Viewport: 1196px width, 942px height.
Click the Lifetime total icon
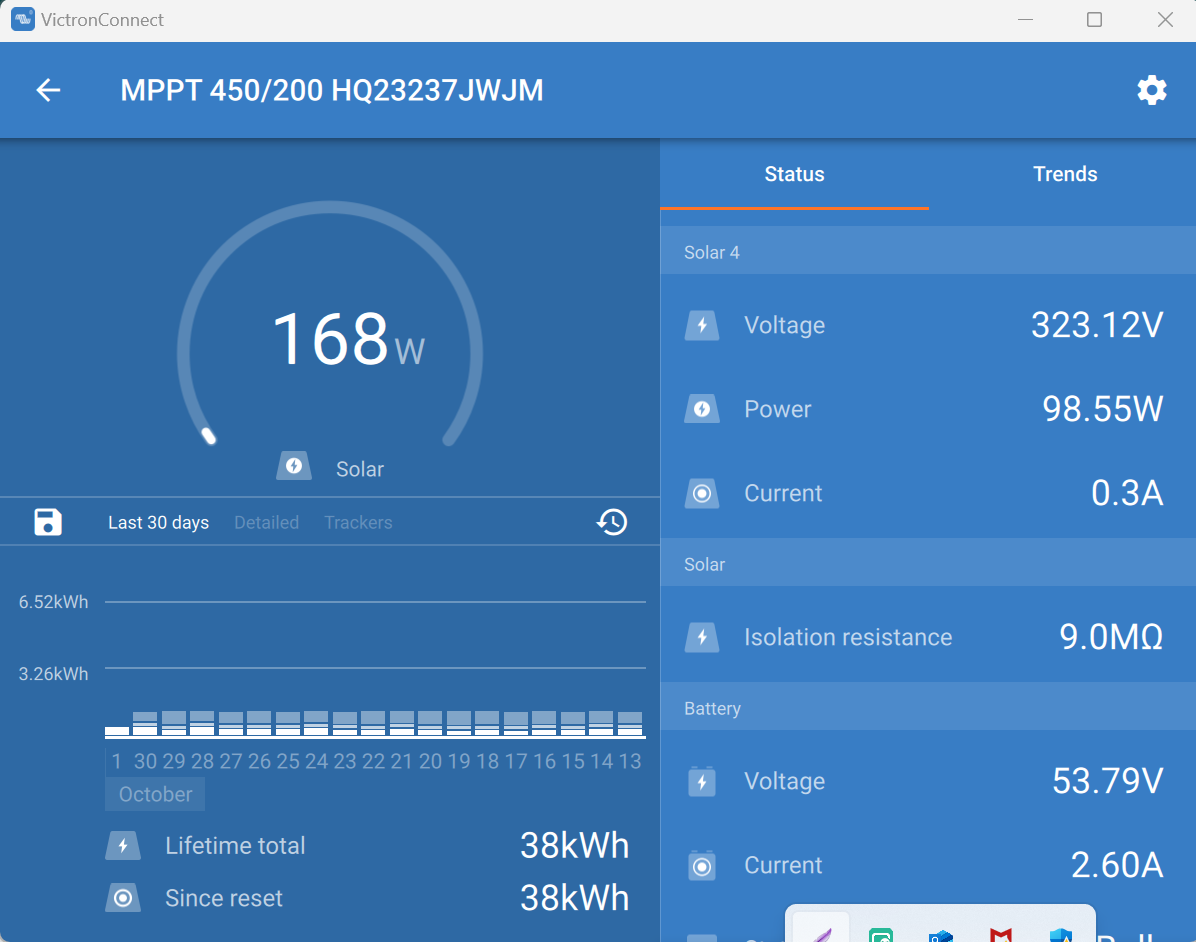(123, 846)
